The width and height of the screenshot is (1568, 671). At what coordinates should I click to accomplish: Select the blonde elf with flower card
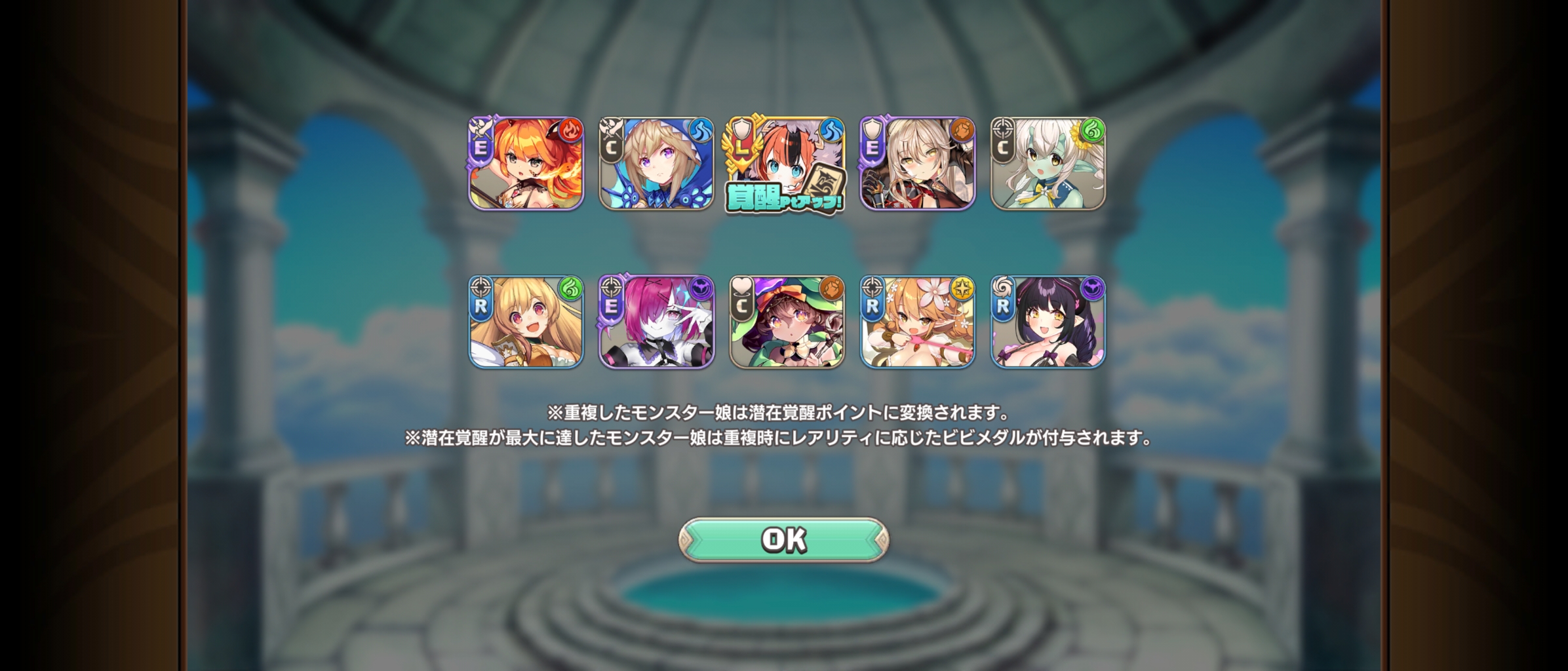(918, 322)
